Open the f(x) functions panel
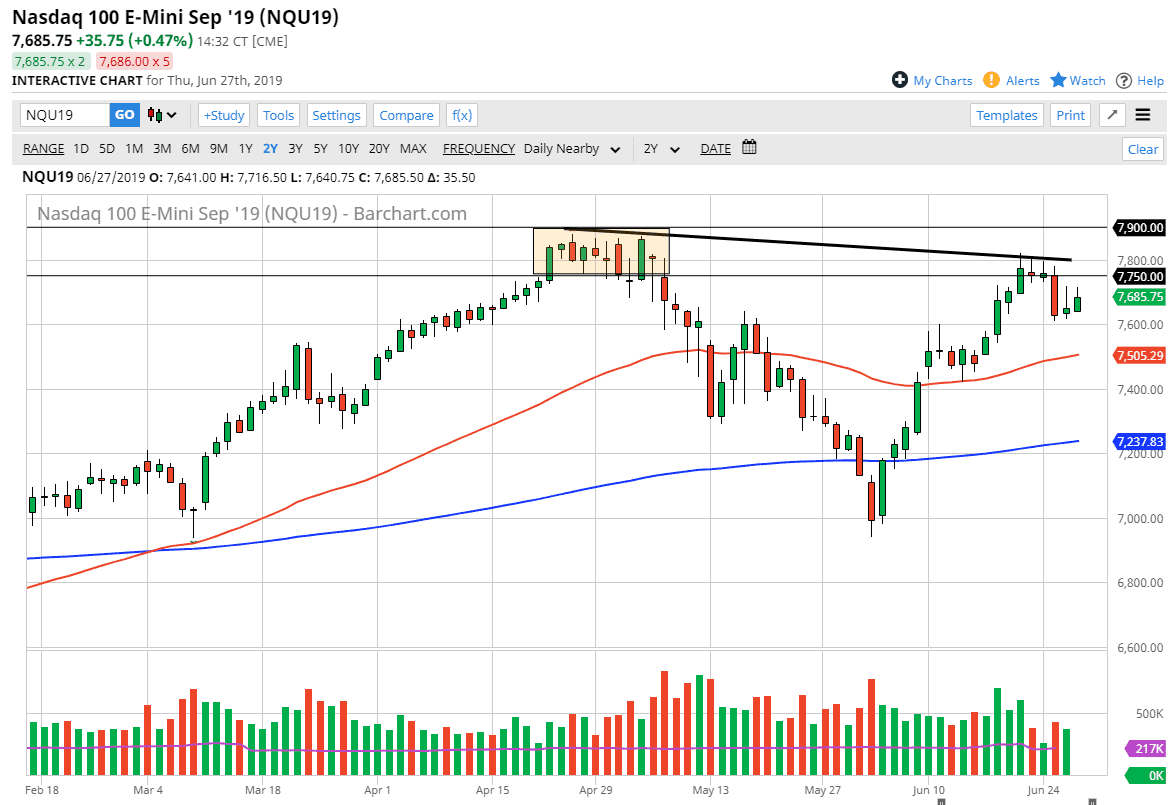 click(461, 114)
